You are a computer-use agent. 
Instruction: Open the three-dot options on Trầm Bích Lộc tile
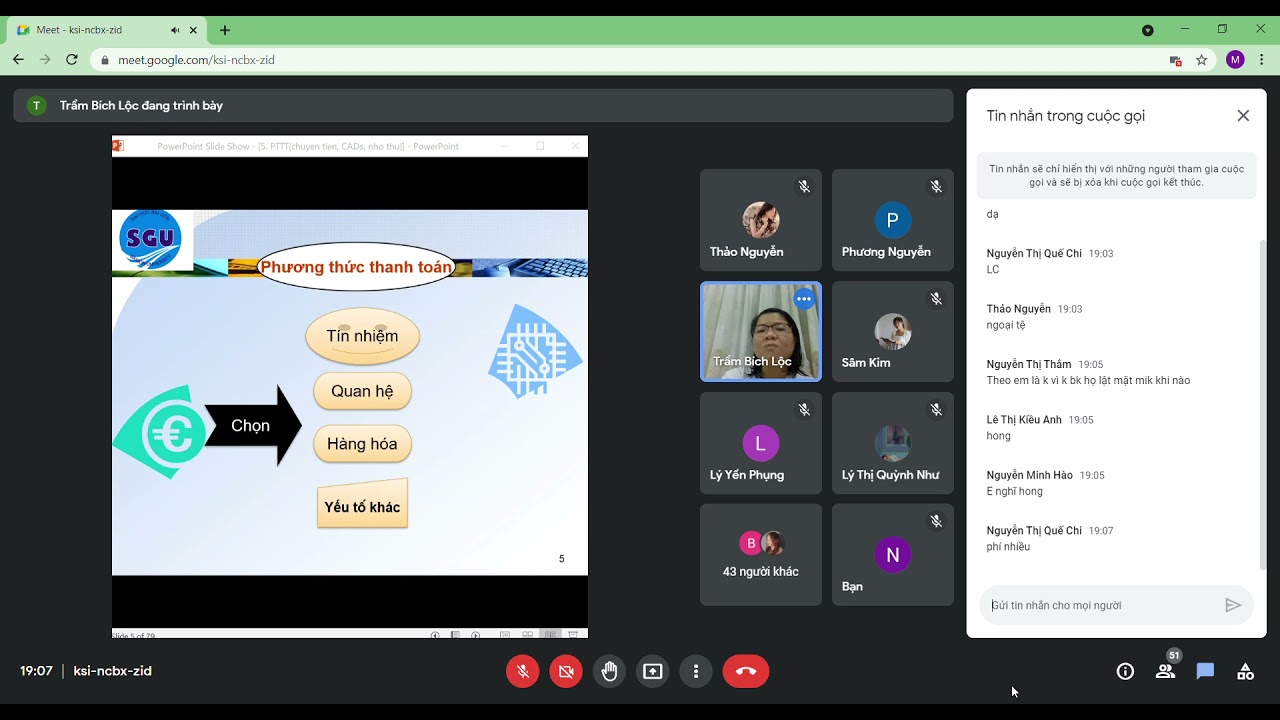[804, 299]
